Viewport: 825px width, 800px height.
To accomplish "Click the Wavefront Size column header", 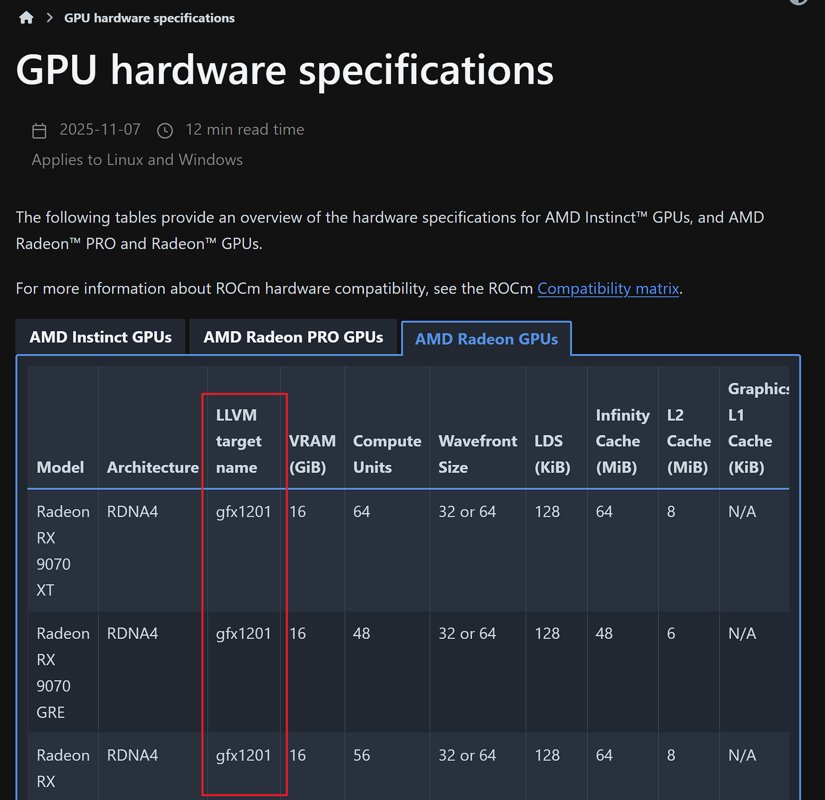I will pos(478,453).
